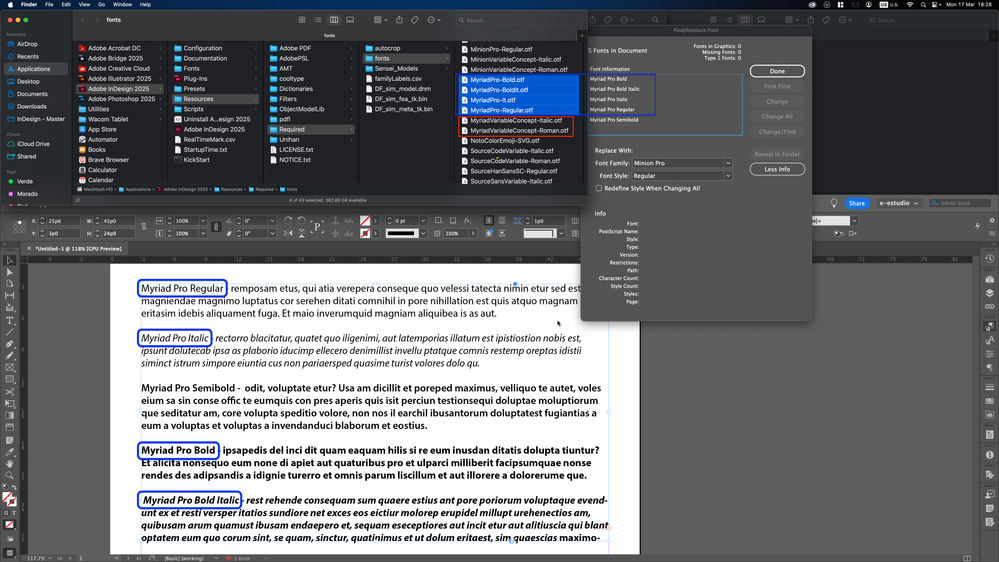Image resolution: width=999 pixels, height=562 pixels.
Task: Expand fill color options arrow
Action: point(375,220)
